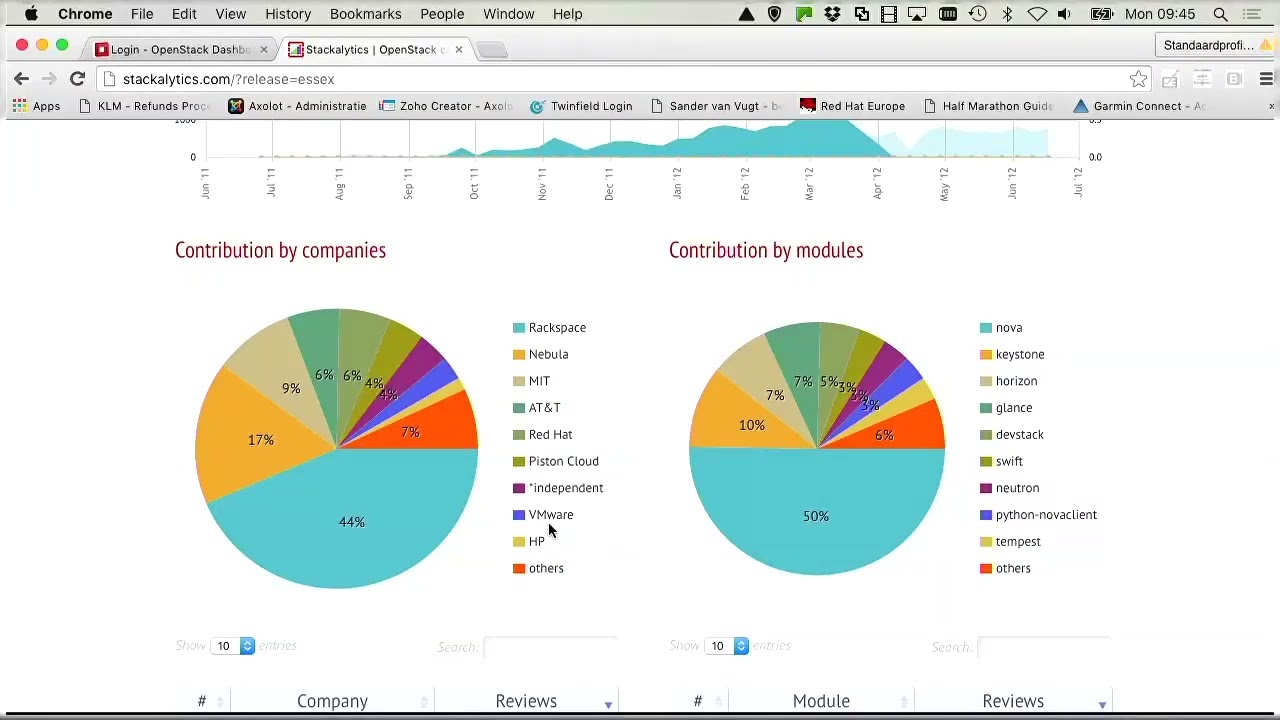This screenshot has width=1280, height=720.
Task: Reload the Stackalytics page
Action: [77, 79]
